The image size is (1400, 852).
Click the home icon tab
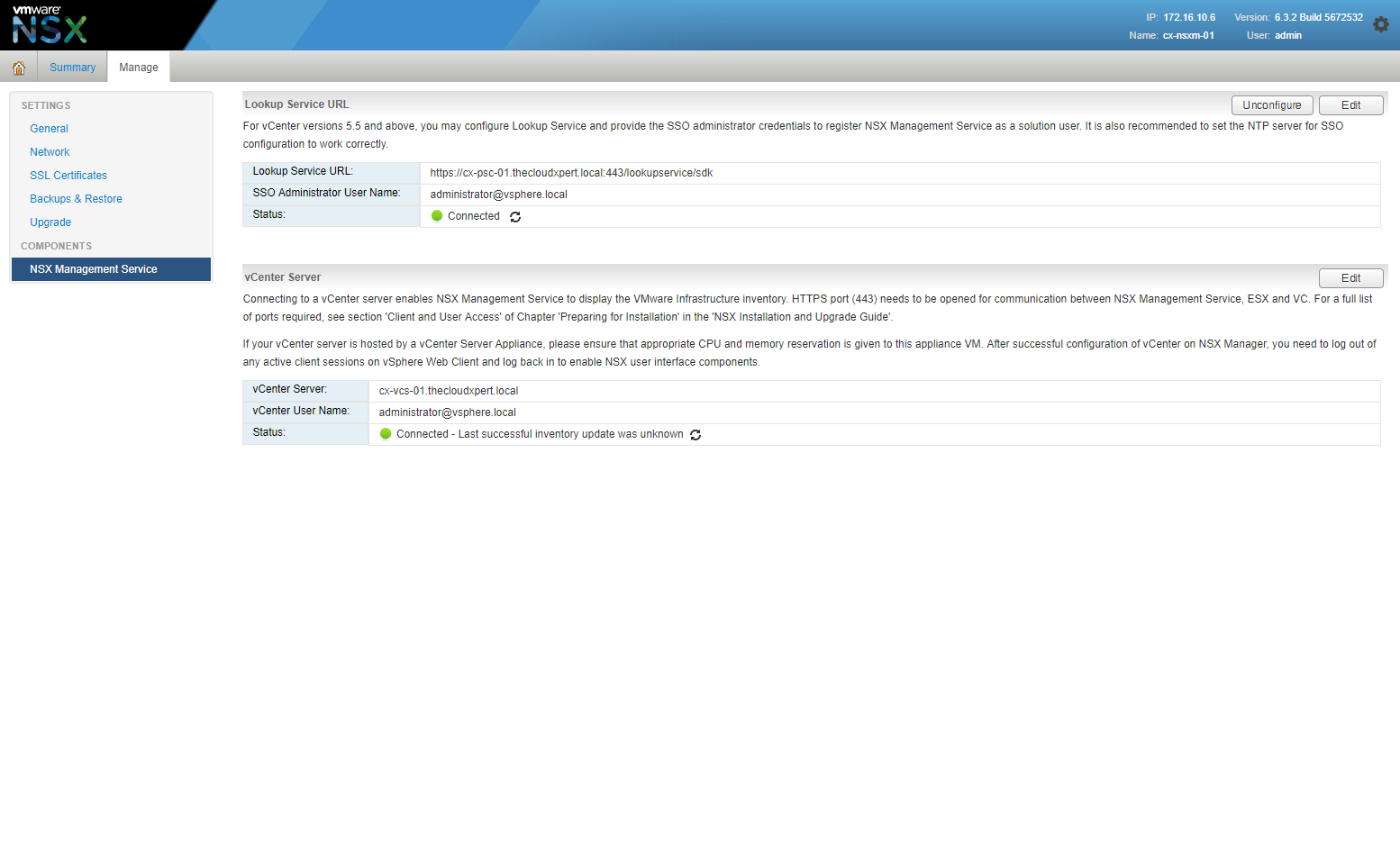19,68
